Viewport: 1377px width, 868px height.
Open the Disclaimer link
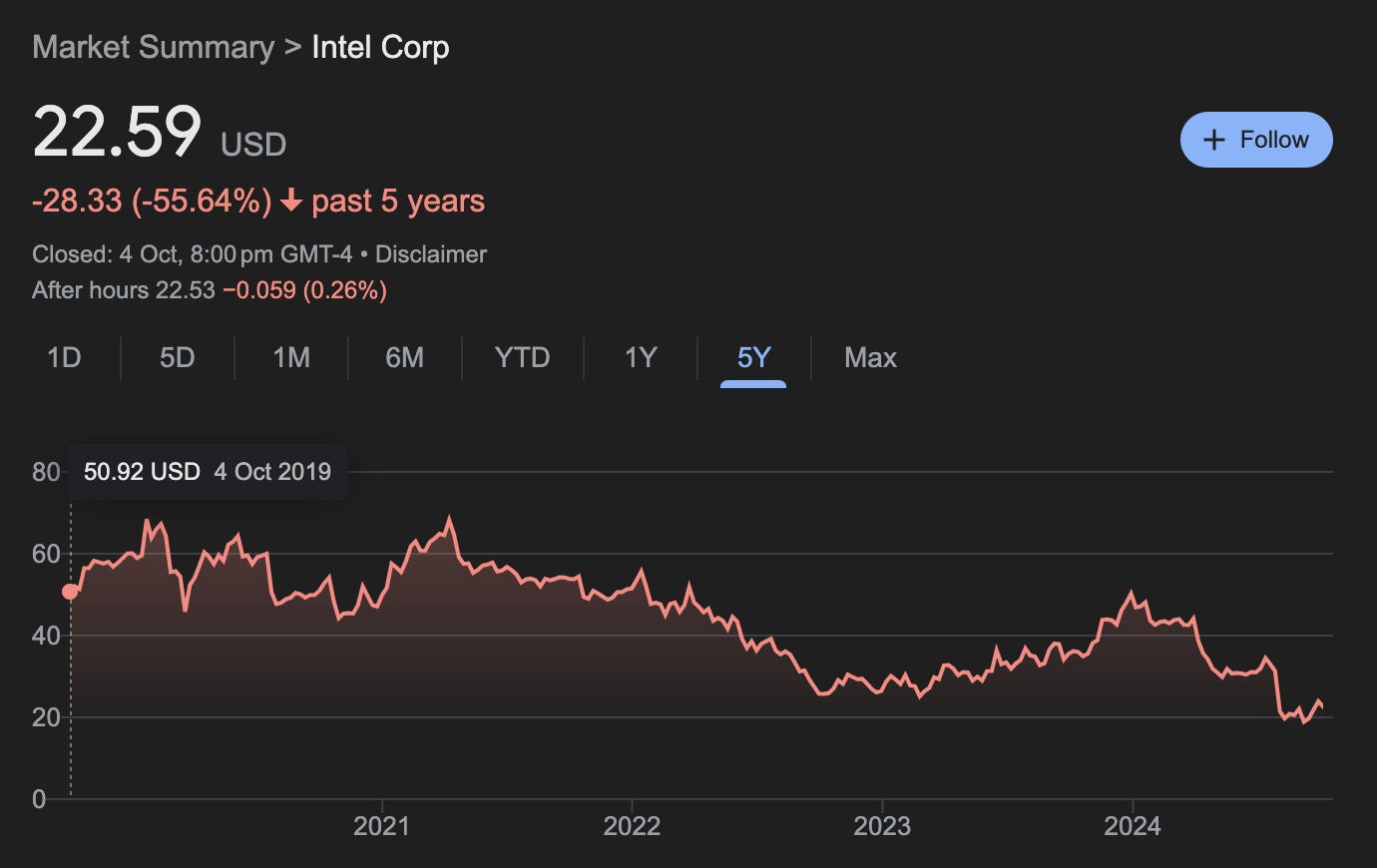pos(431,254)
